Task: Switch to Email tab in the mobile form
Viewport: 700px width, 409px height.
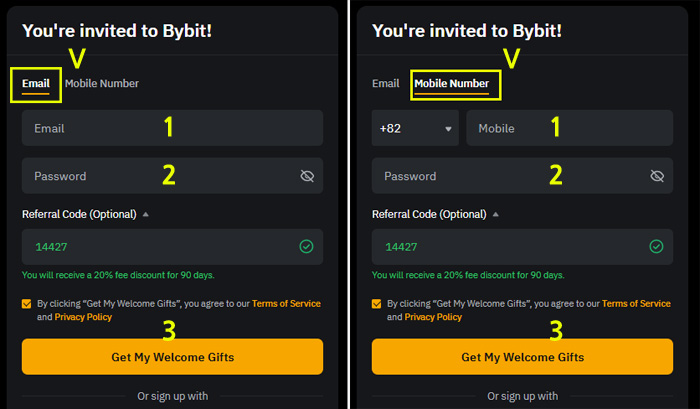Action: 385,84
